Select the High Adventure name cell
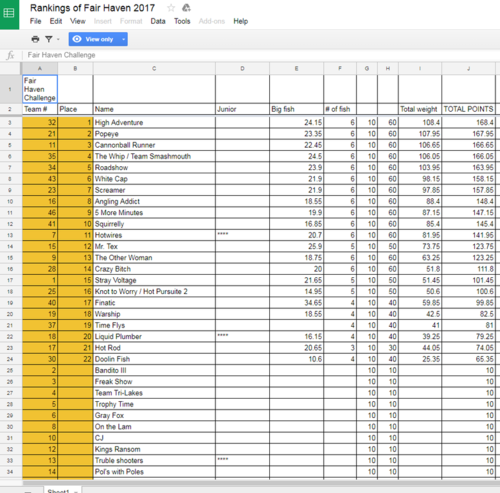The width and height of the screenshot is (500, 493). [154, 122]
